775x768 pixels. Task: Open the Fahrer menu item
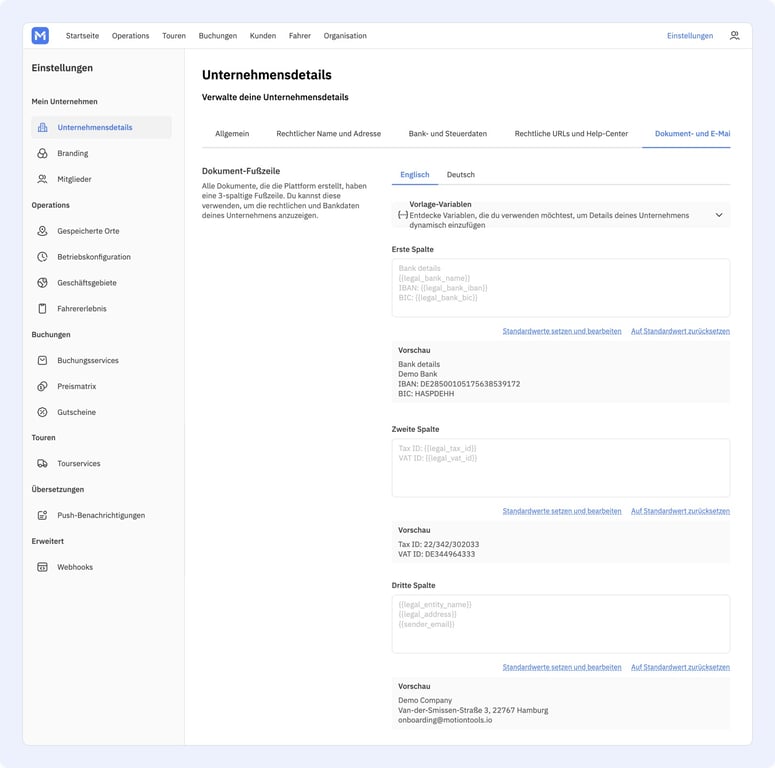[x=300, y=36]
